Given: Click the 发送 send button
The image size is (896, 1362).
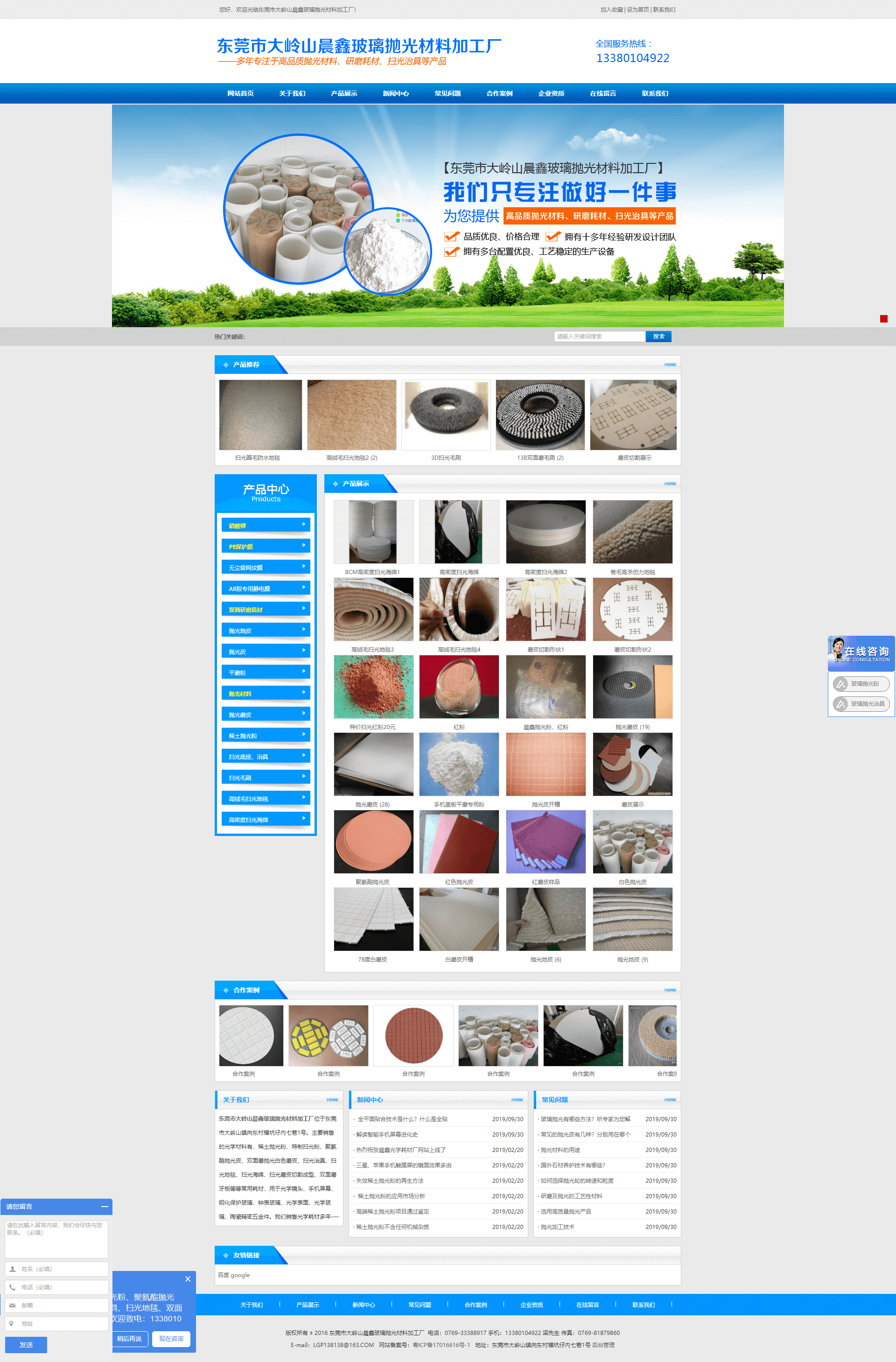Looking at the screenshot, I should pyautogui.click(x=26, y=1345).
